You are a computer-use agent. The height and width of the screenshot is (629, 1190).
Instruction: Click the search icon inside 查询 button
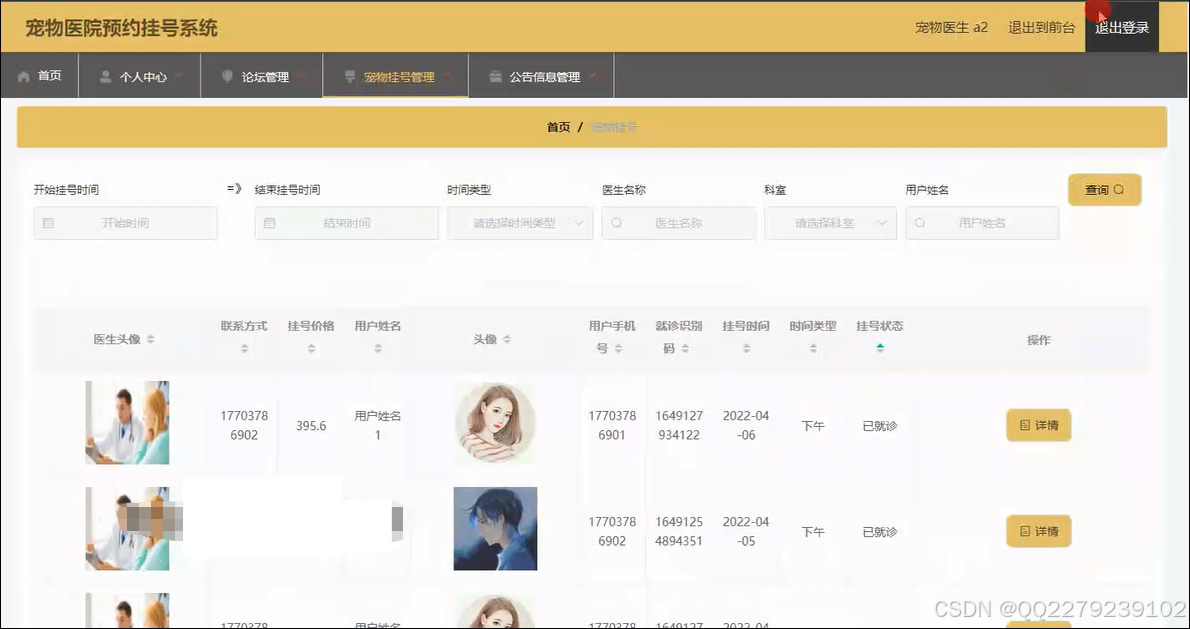[x=1121, y=189]
